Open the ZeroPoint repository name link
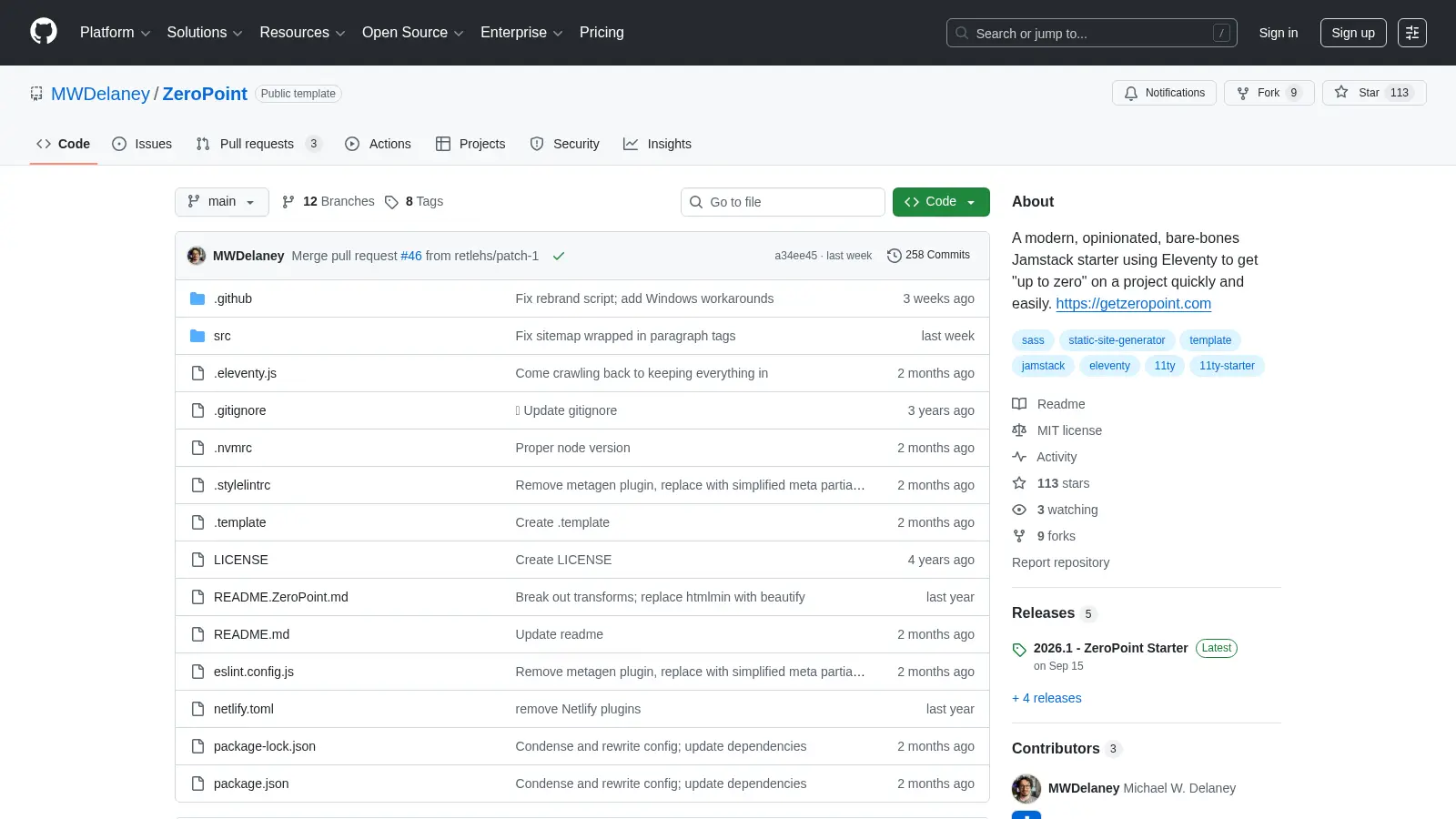The image size is (1456, 819). click(x=205, y=94)
